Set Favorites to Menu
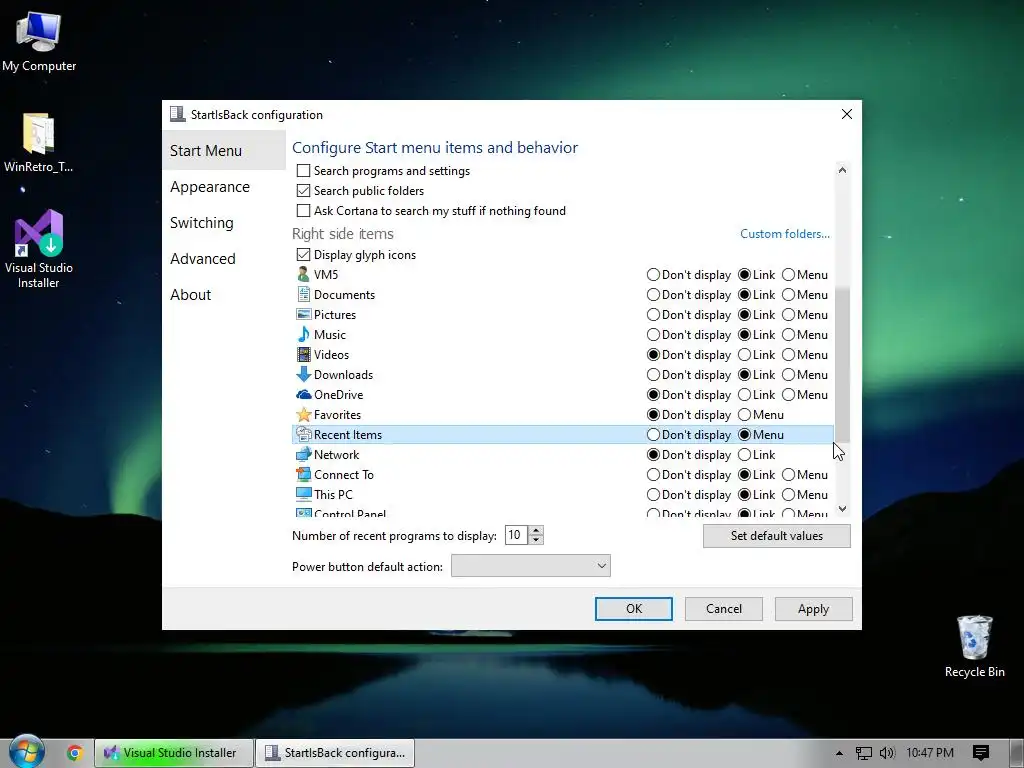1024x768 pixels. (744, 415)
